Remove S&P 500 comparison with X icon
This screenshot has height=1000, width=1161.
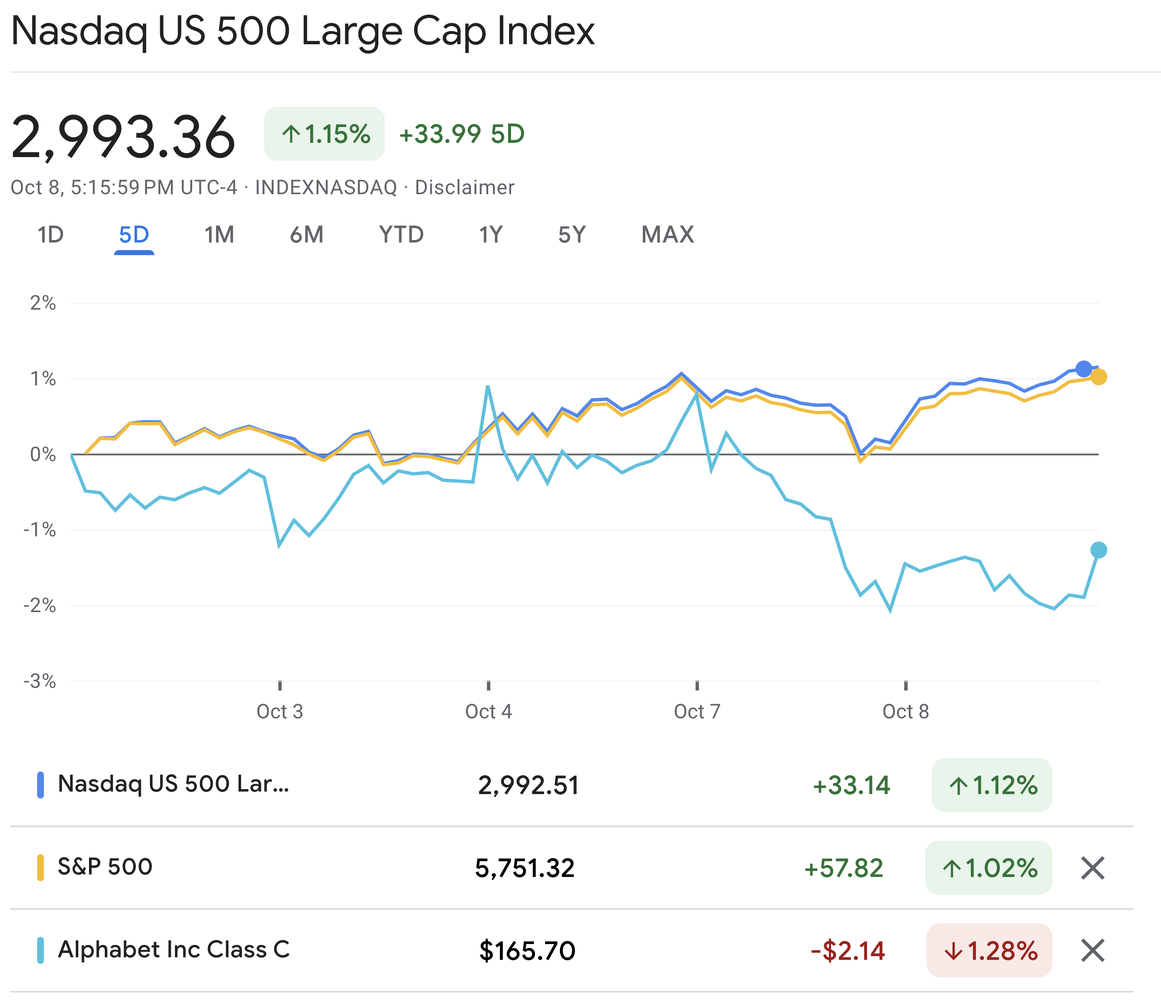[1093, 868]
